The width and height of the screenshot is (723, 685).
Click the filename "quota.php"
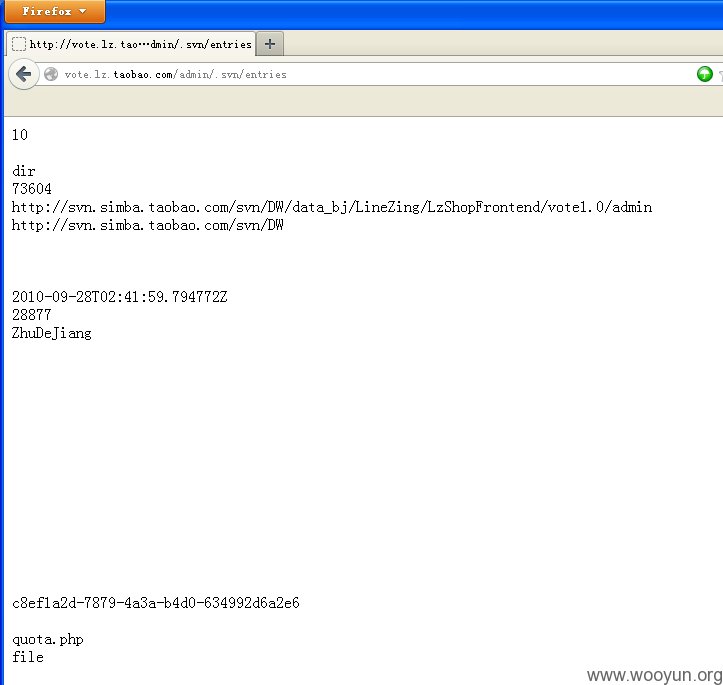[x=48, y=640]
